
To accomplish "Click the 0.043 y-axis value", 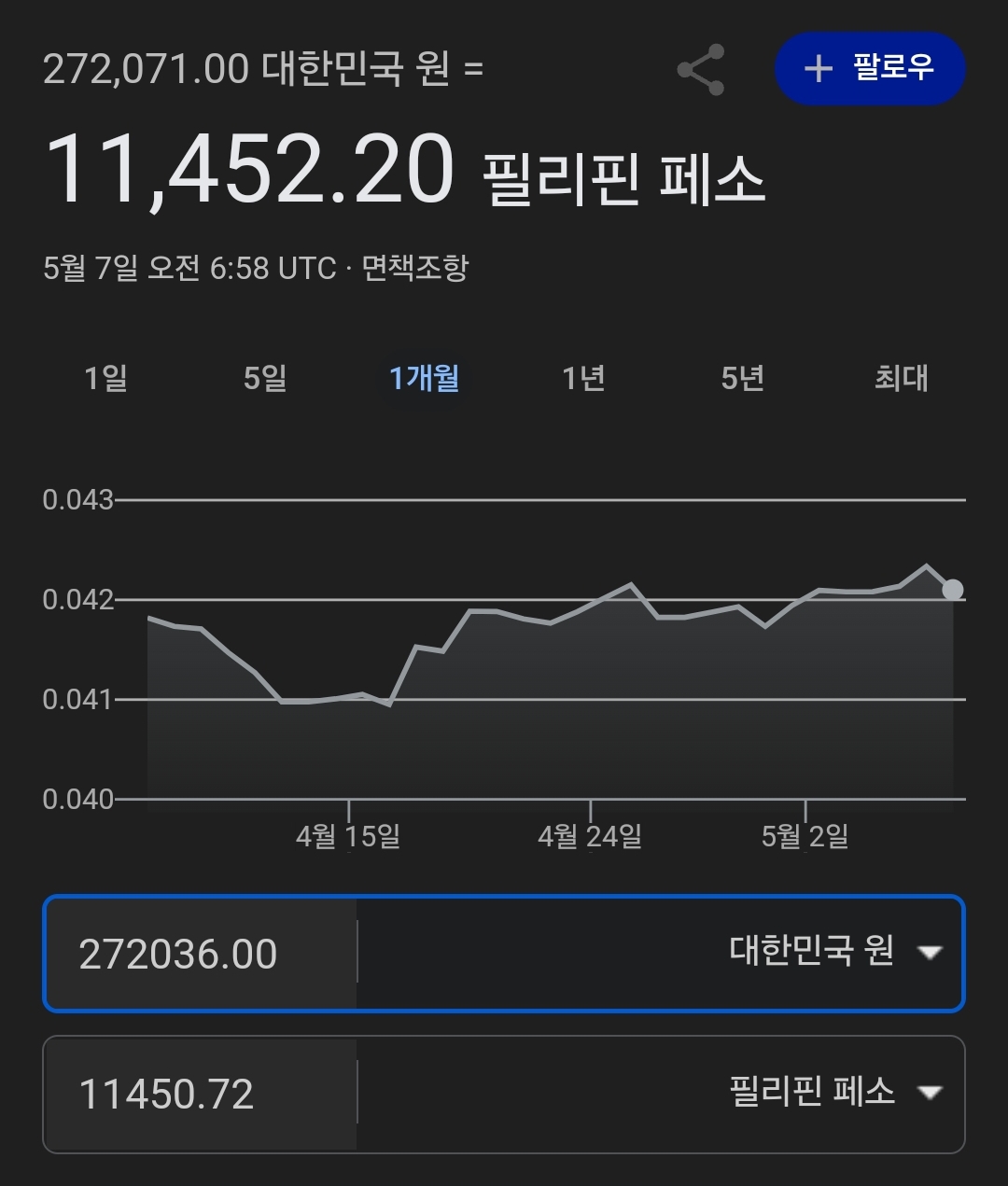I will click(77, 500).
